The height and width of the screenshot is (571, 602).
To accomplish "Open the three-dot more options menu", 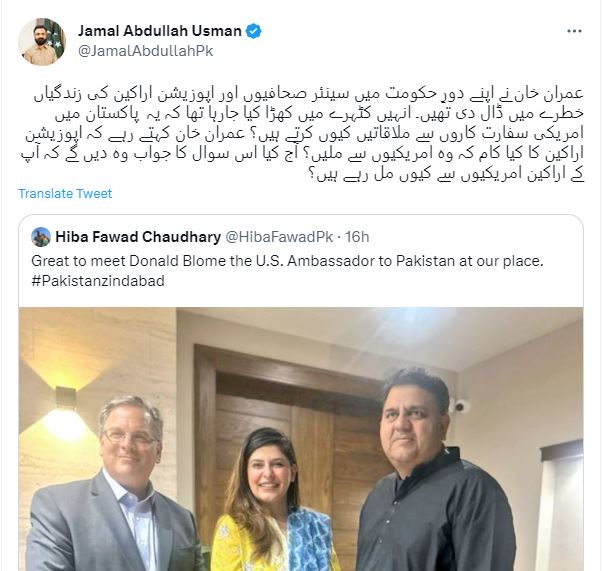I will tap(574, 31).
